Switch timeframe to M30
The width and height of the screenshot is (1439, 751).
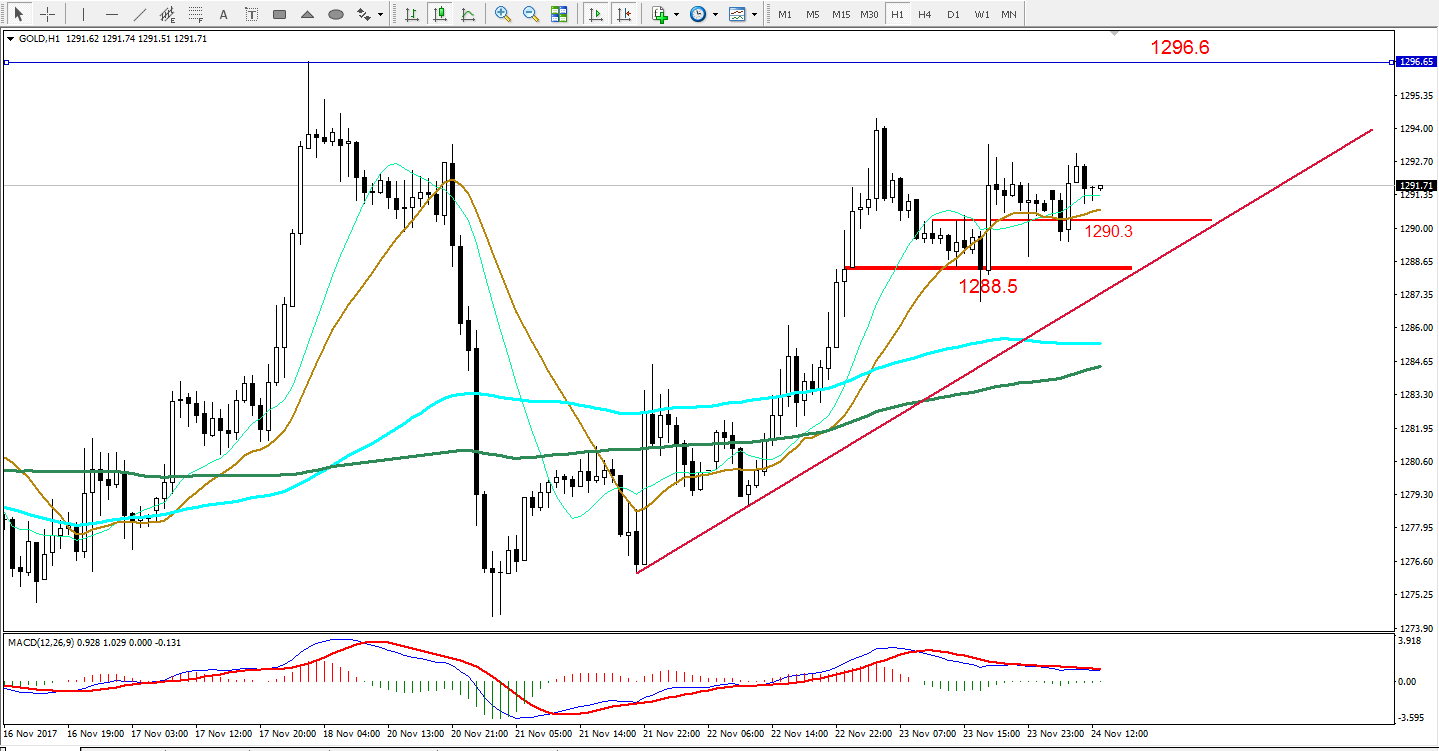[869, 15]
